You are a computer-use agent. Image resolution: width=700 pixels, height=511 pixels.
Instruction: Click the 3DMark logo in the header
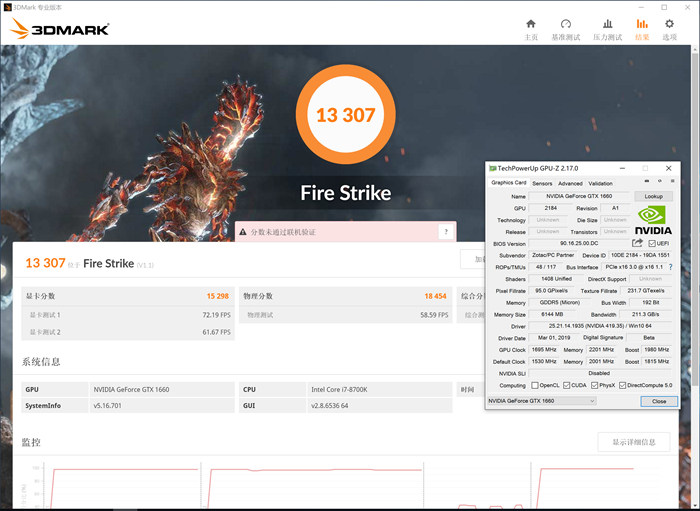(x=59, y=29)
